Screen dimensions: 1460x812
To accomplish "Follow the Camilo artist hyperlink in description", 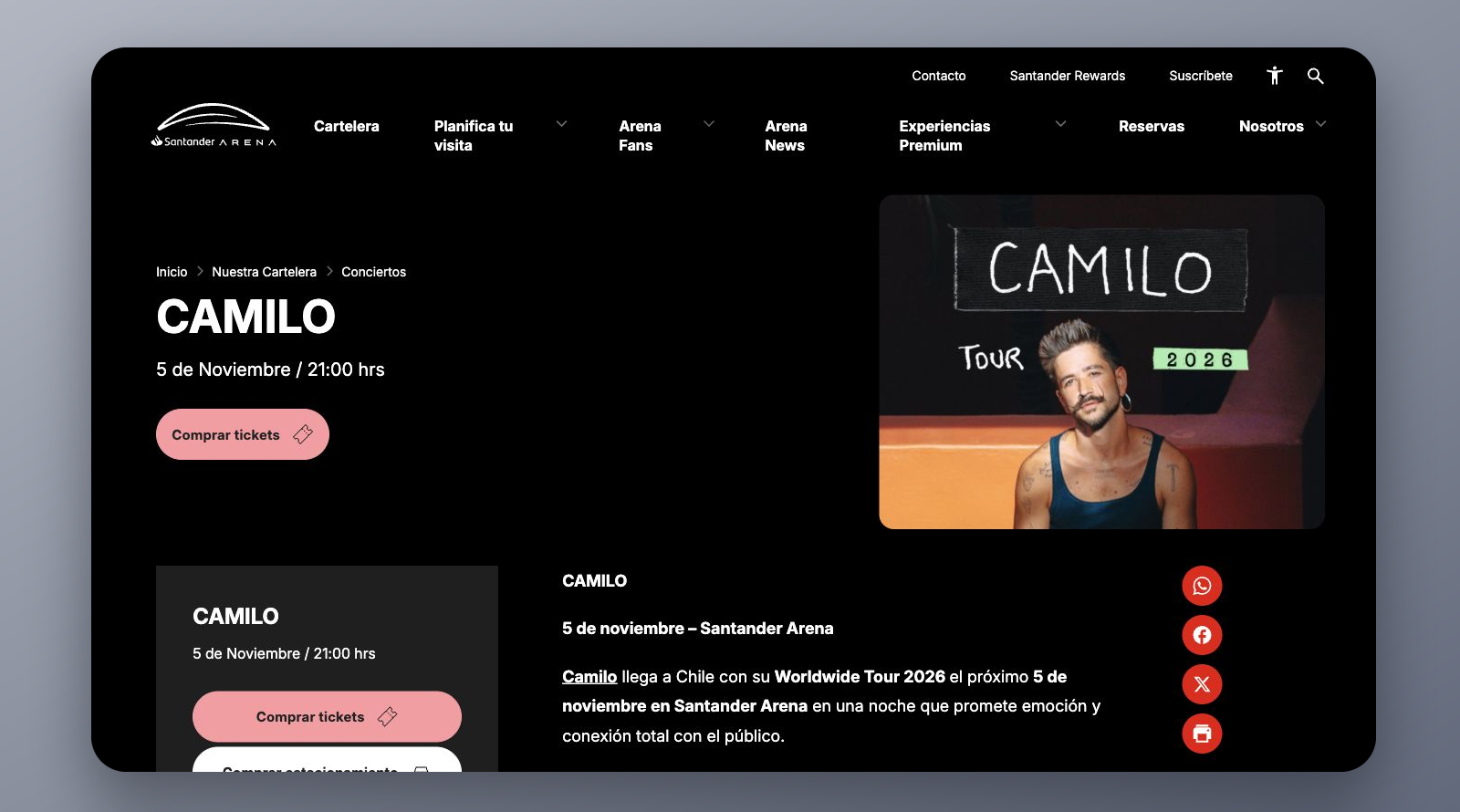I will click(x=589, y=677).
